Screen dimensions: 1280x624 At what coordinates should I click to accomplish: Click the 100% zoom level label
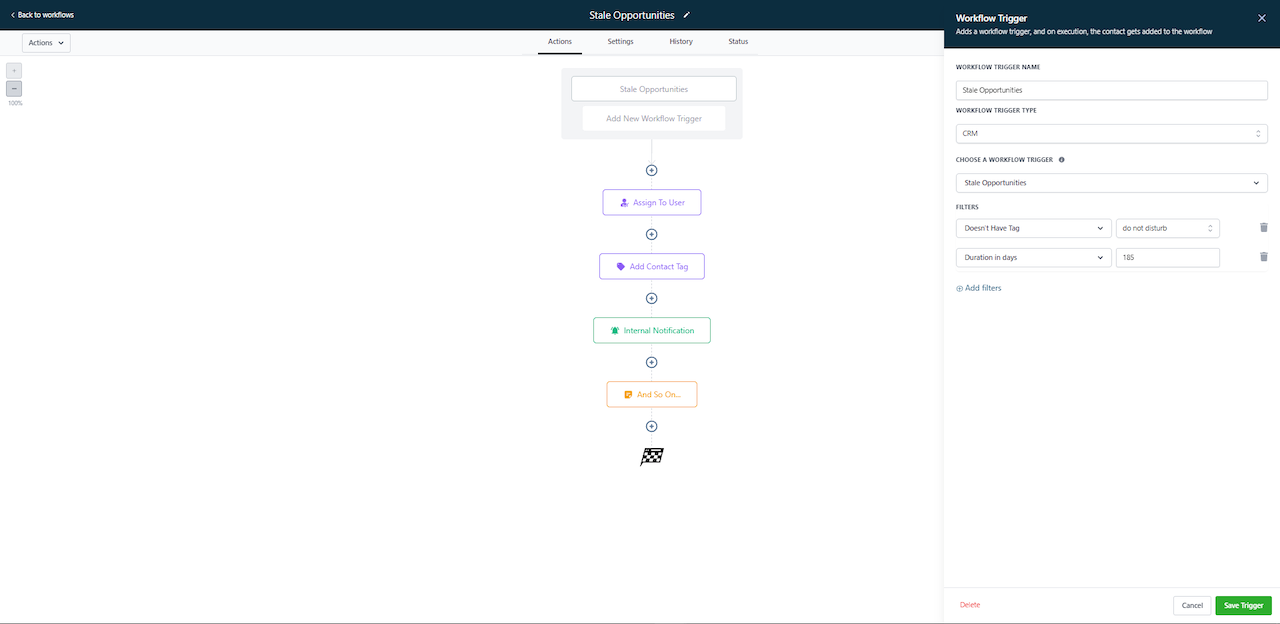[x=15, y=103]
